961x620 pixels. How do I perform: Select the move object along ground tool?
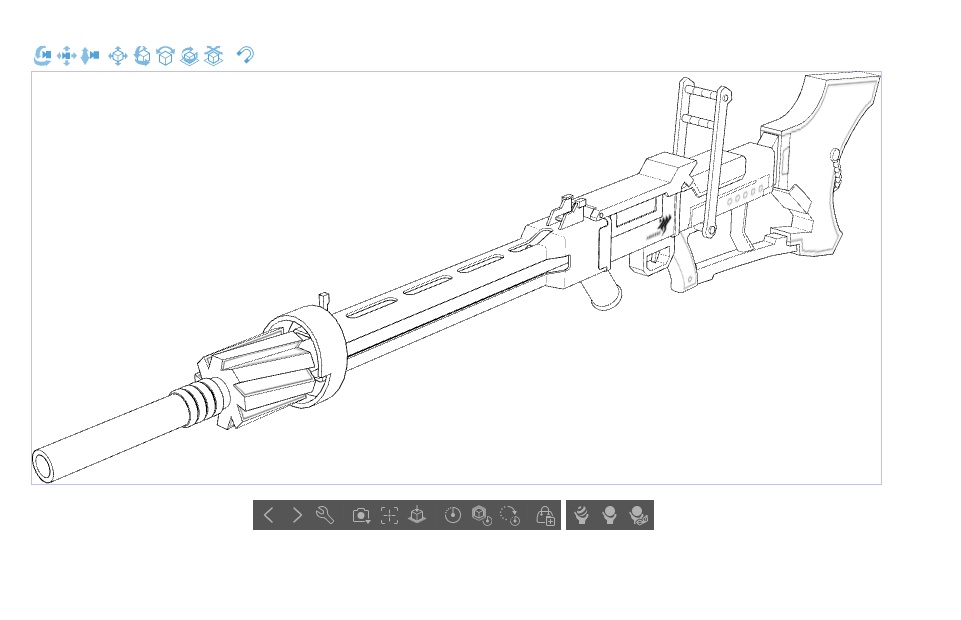[x=213, y=56]
